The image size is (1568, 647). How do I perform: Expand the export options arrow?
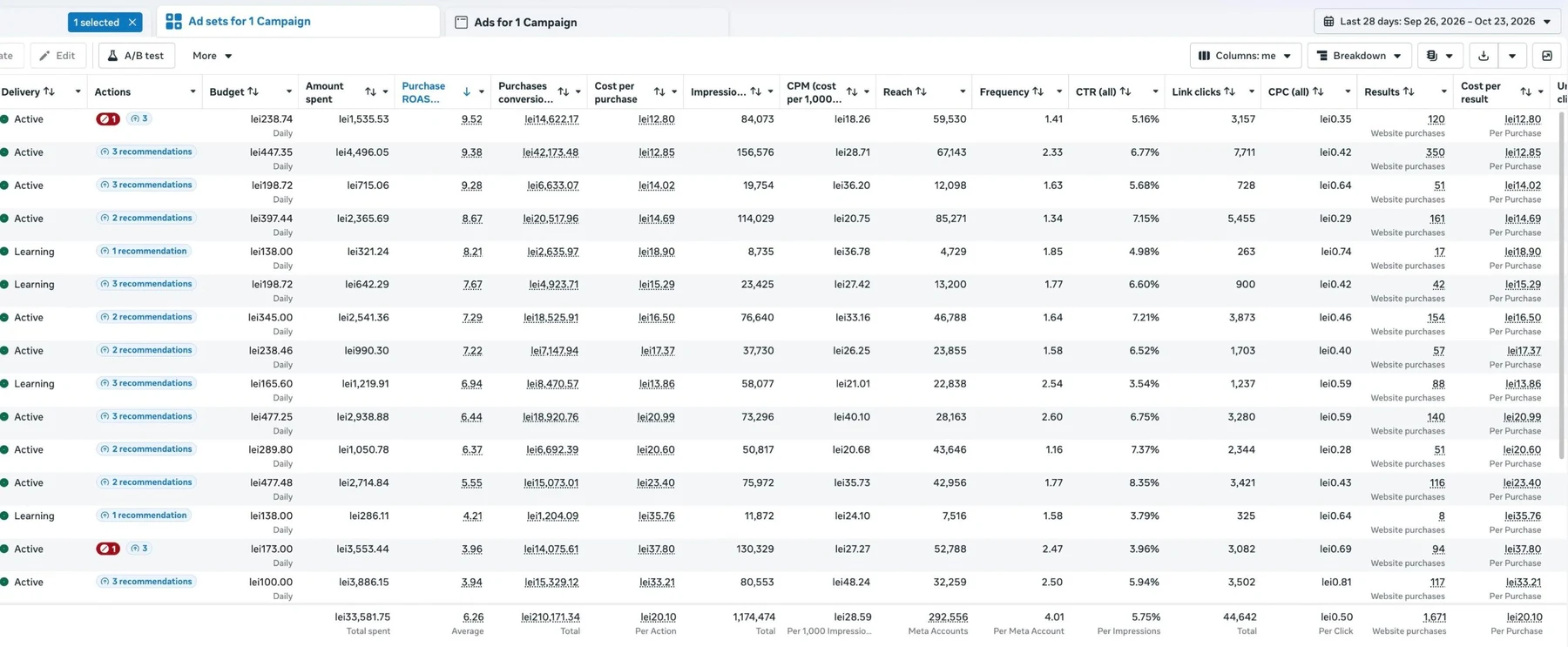click(1512, 56)
